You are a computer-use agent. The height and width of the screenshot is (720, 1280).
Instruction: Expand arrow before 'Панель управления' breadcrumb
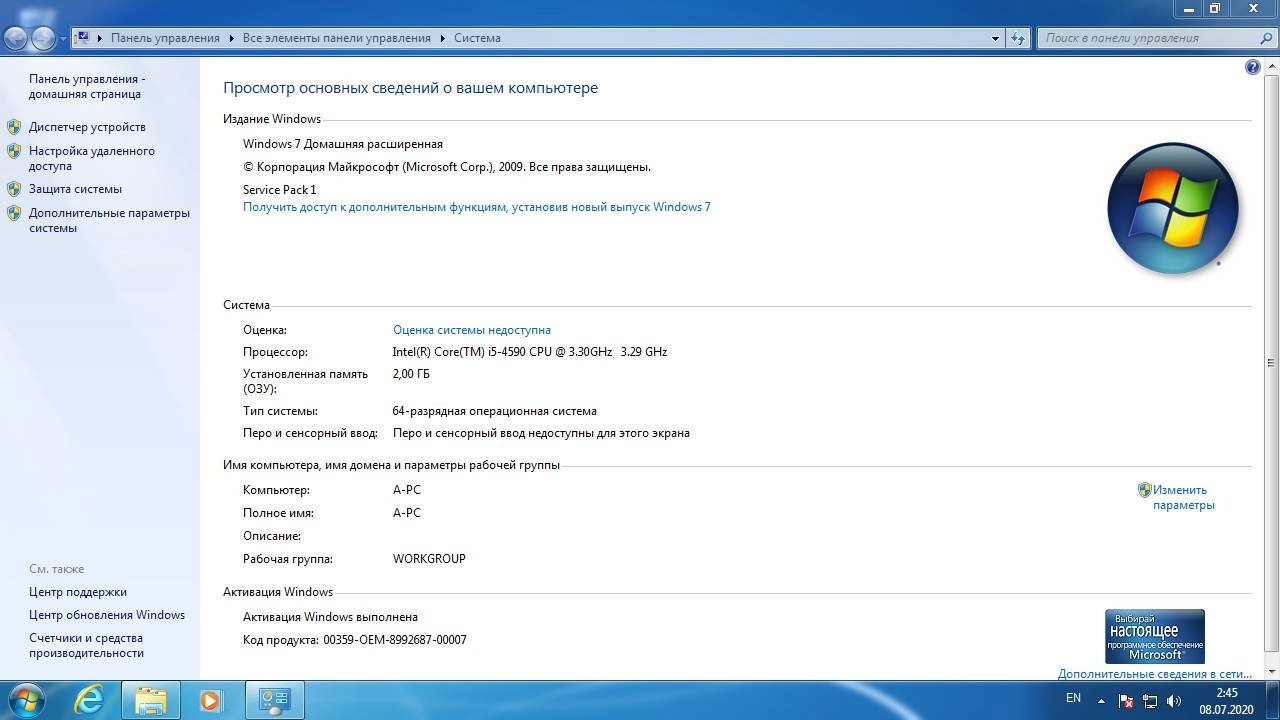point(100,38)
